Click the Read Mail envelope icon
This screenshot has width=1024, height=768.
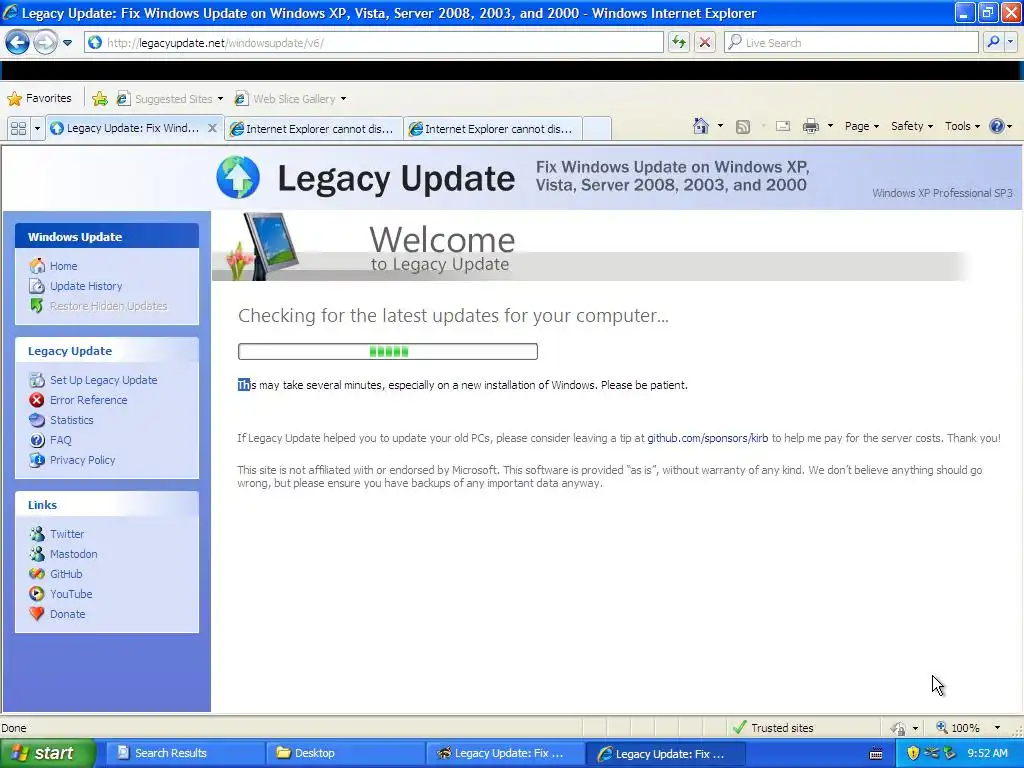pos(782,126)
